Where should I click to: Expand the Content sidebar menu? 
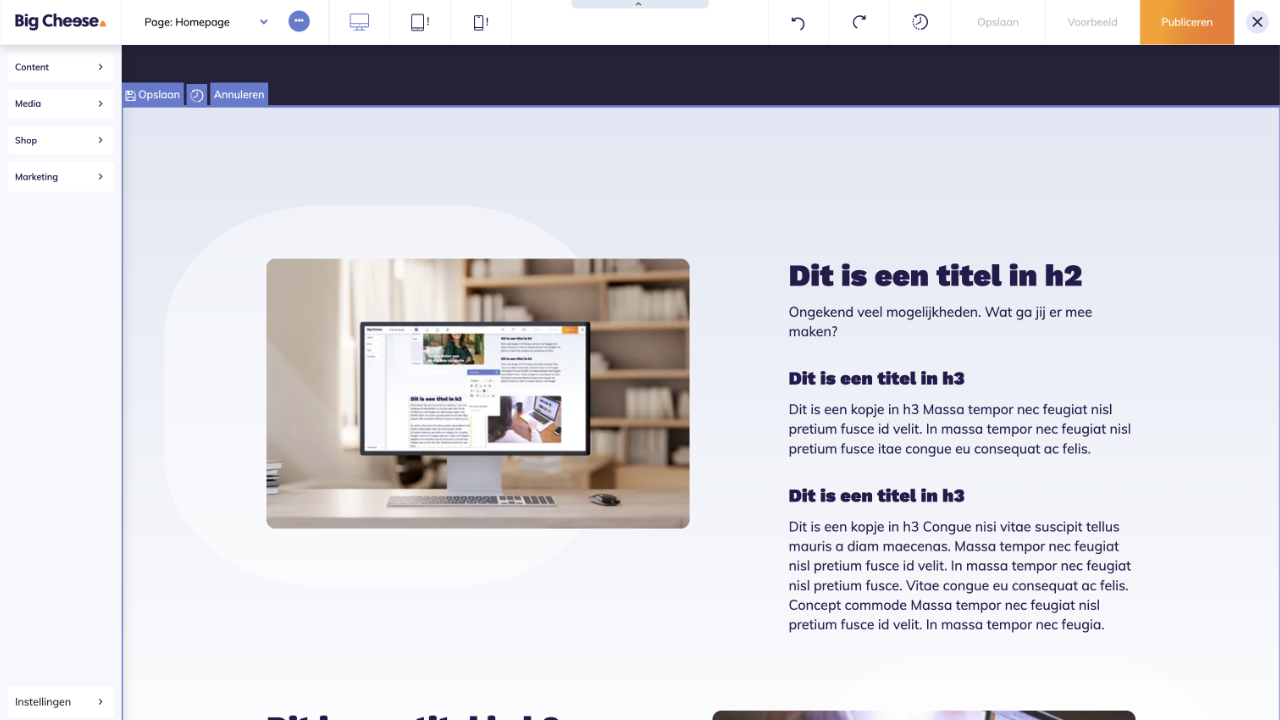click(60, 67)
